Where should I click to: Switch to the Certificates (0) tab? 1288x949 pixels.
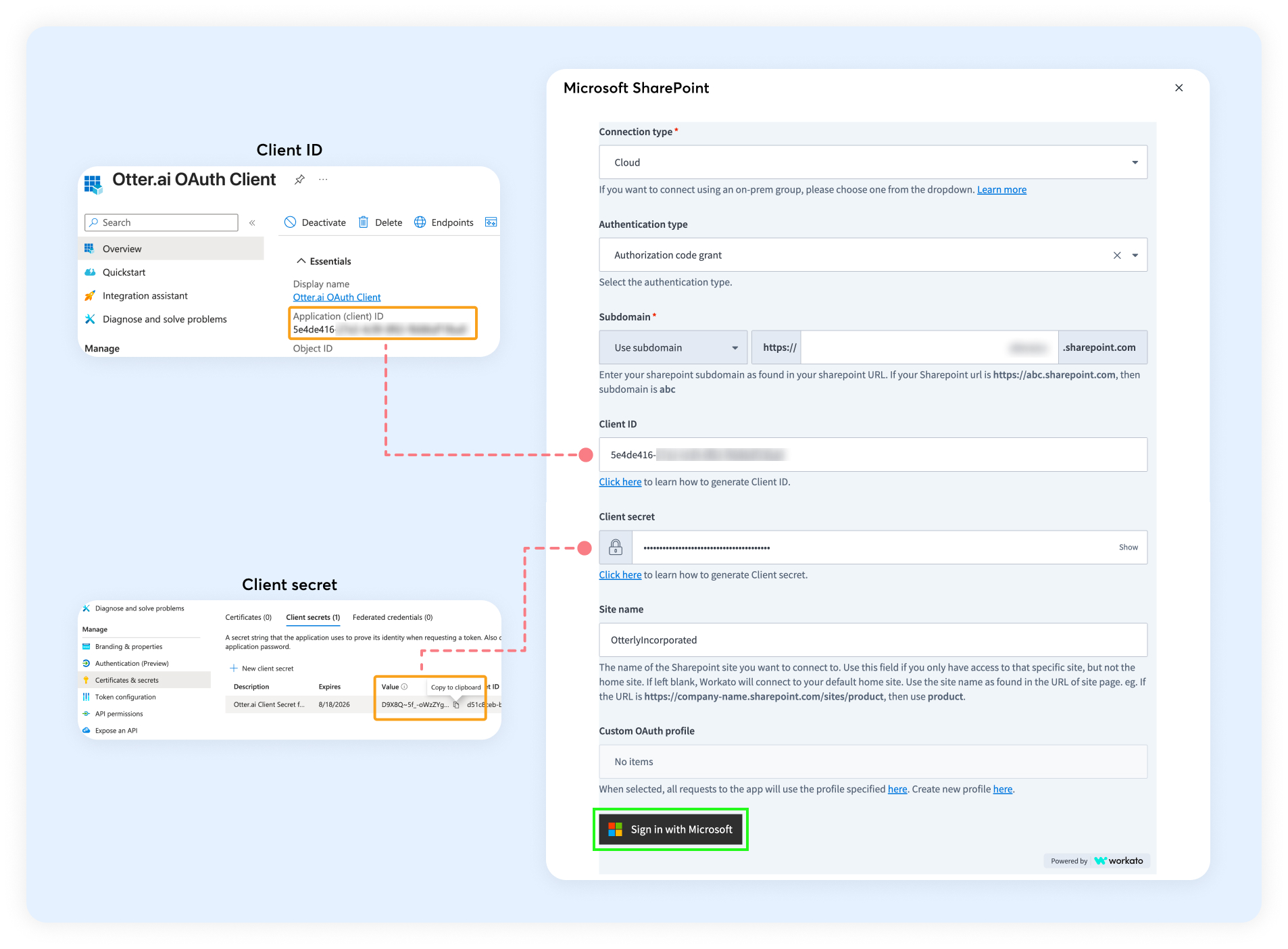click(x=248, y=617)
